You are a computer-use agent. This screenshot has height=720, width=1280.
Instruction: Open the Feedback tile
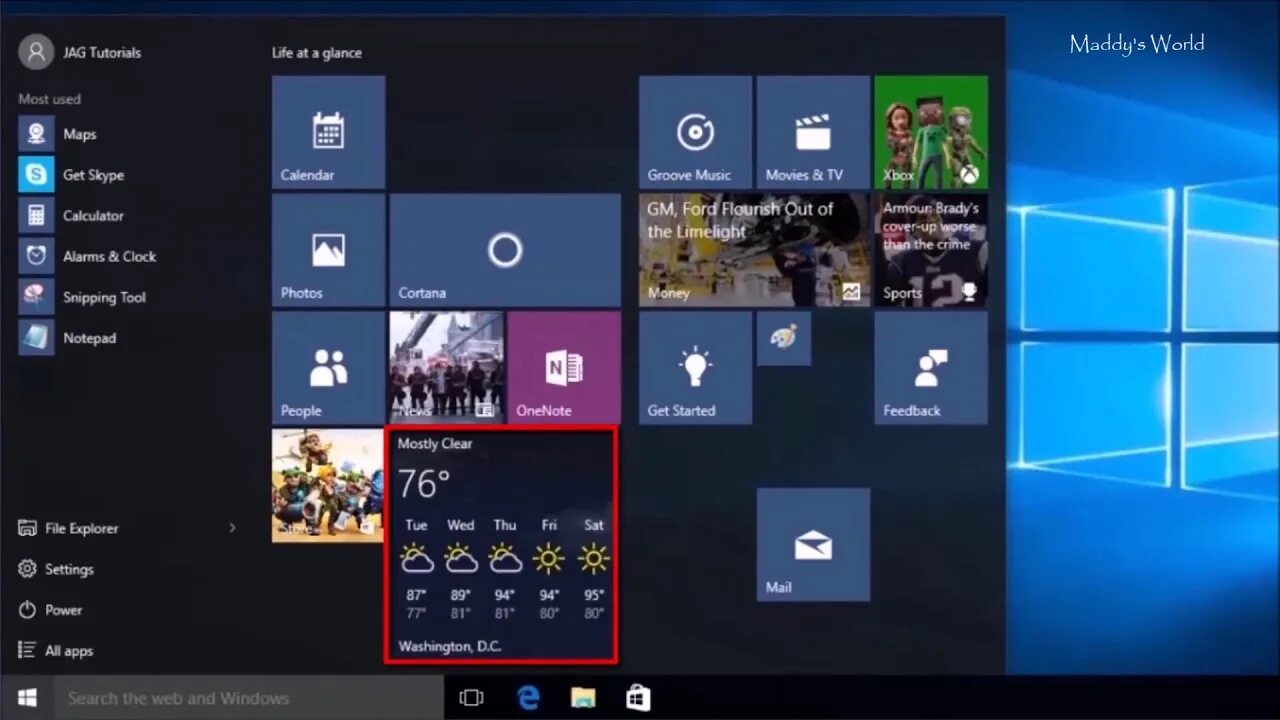[931, 368]
